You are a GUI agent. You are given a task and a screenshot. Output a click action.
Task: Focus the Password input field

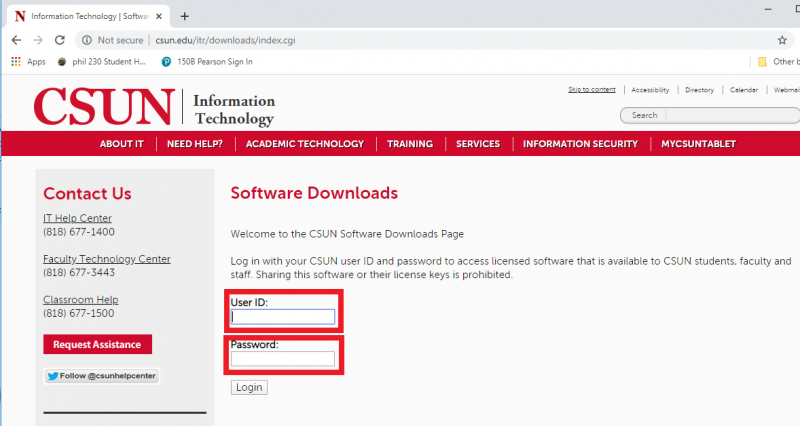283,358
